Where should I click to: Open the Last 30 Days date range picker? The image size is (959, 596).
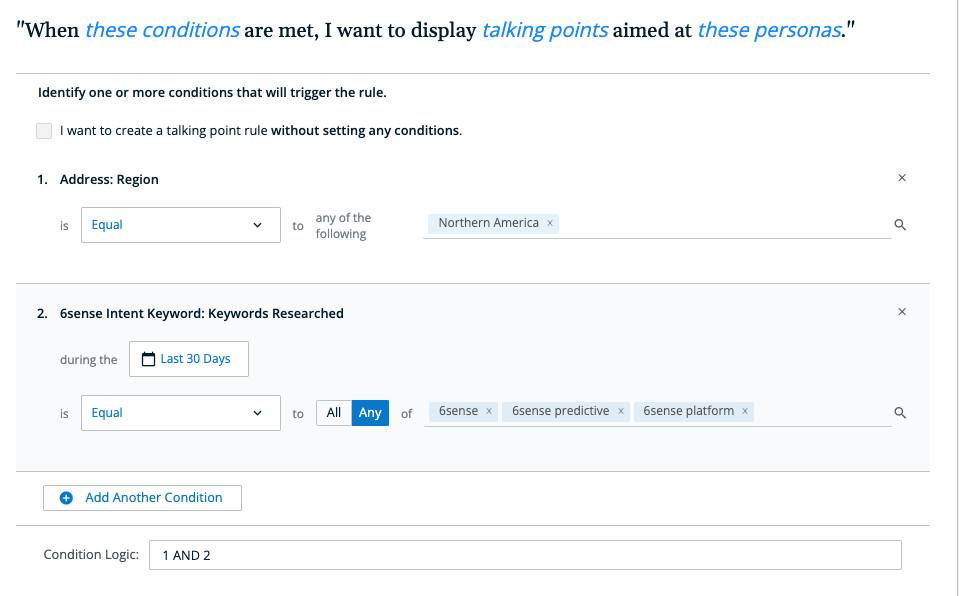189,359
